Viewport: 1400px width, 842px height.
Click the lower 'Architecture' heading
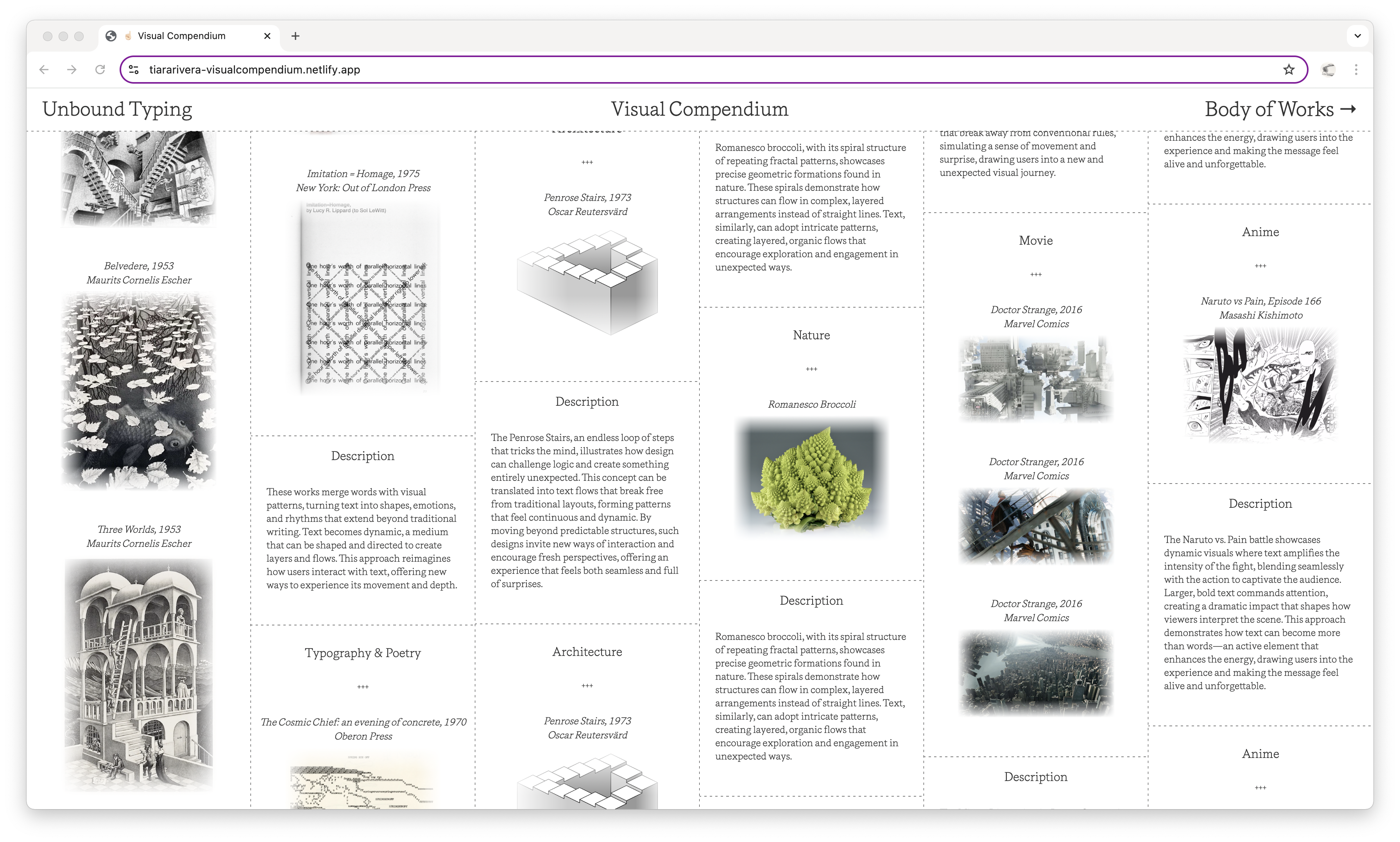[587, 651]
